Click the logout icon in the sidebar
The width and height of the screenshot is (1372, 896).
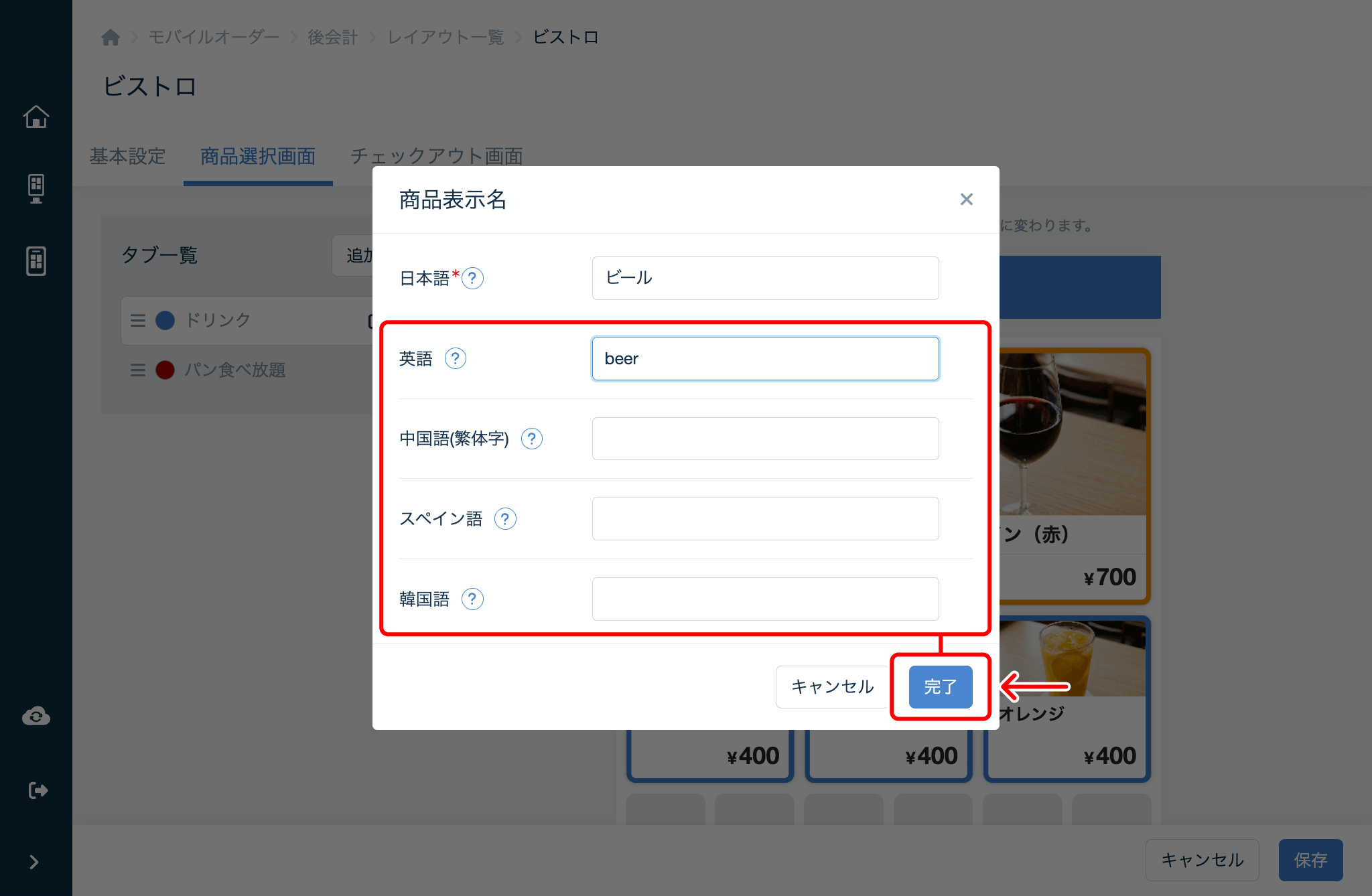(36, 790)
